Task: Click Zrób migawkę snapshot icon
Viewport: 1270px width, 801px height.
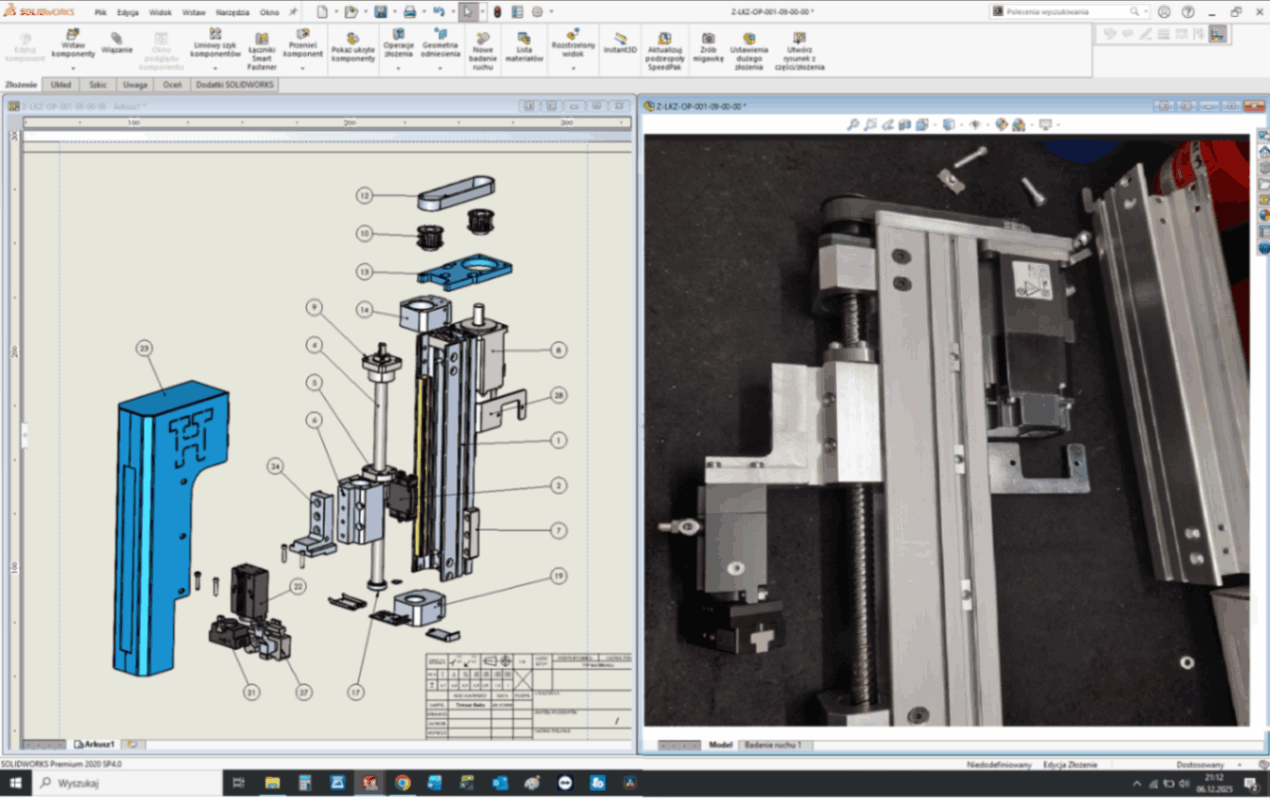Action: pyautogui.click(x=708, y=38)
